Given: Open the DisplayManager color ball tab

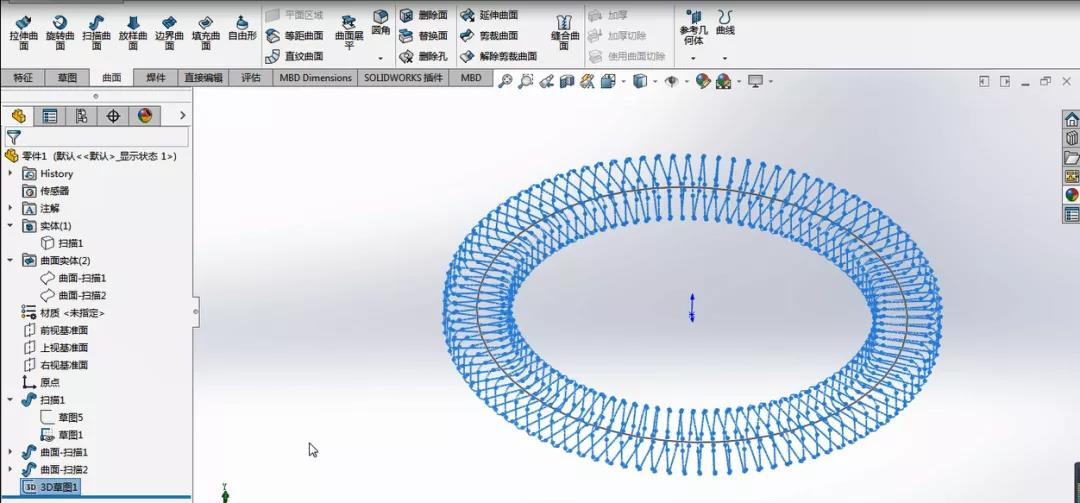Looking at the screenshot, I should click(145, 116).
